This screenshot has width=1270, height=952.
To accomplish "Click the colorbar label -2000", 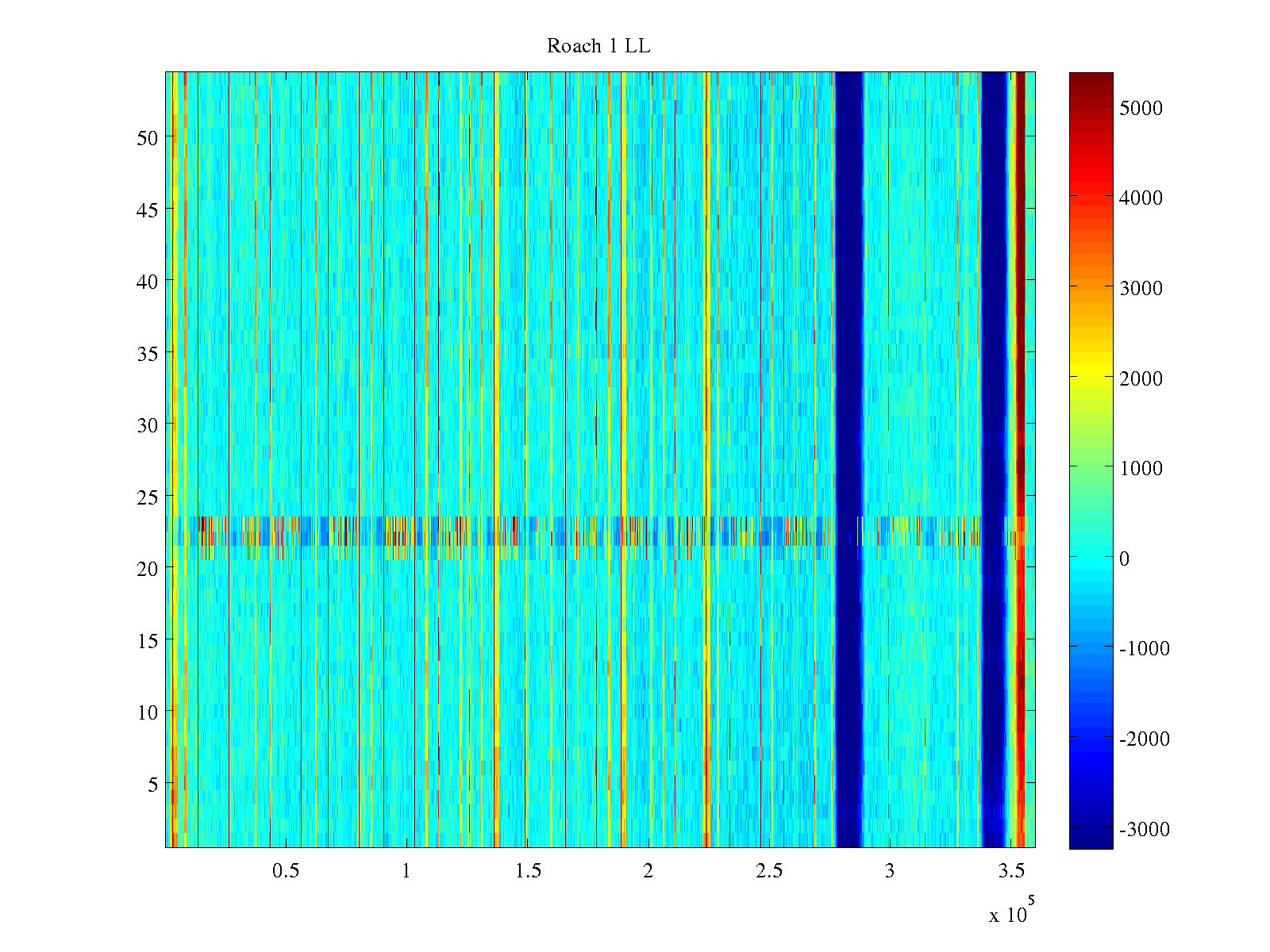I will pyautogui.click(x=1145, y=739).
